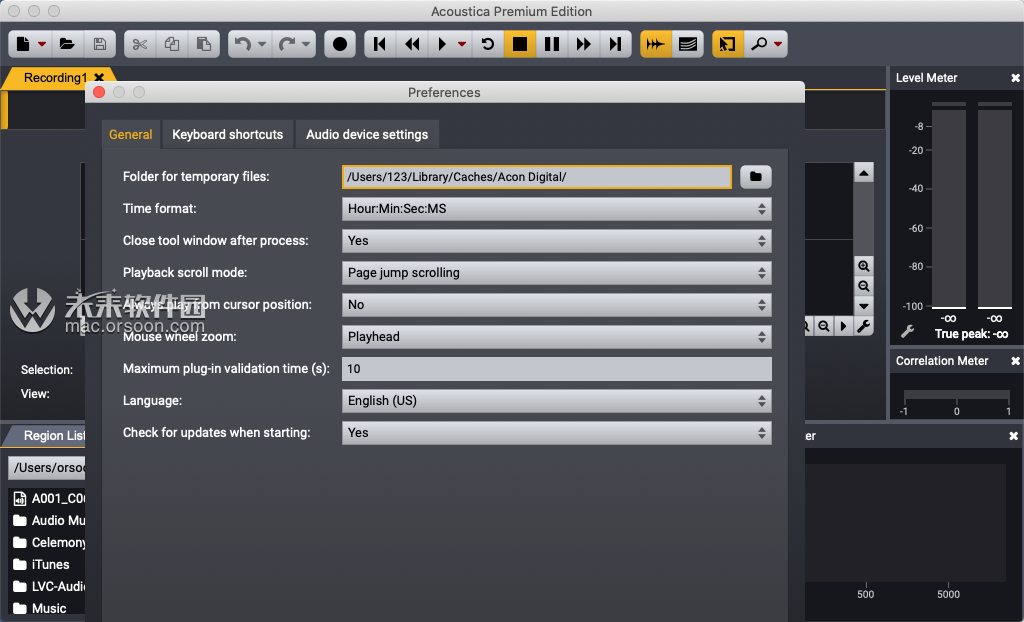
Task: Select the Zoom magnifier tool
Action: [759, 44]
